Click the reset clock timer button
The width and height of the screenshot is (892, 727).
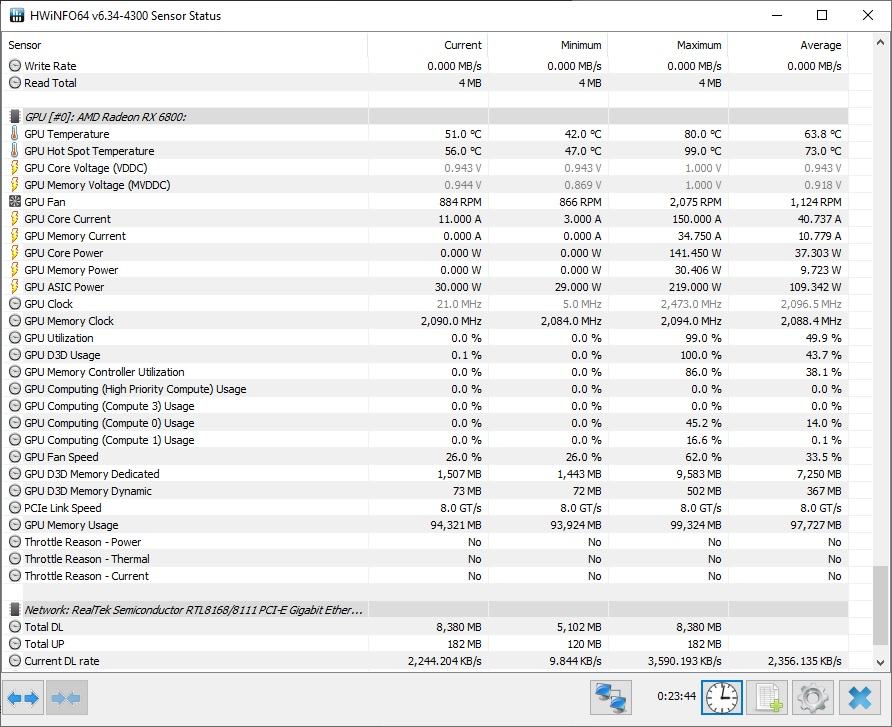(722, 697)
